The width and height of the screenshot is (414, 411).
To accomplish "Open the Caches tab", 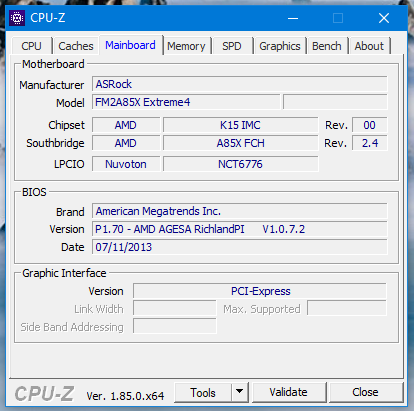I will tap(76, 46).
